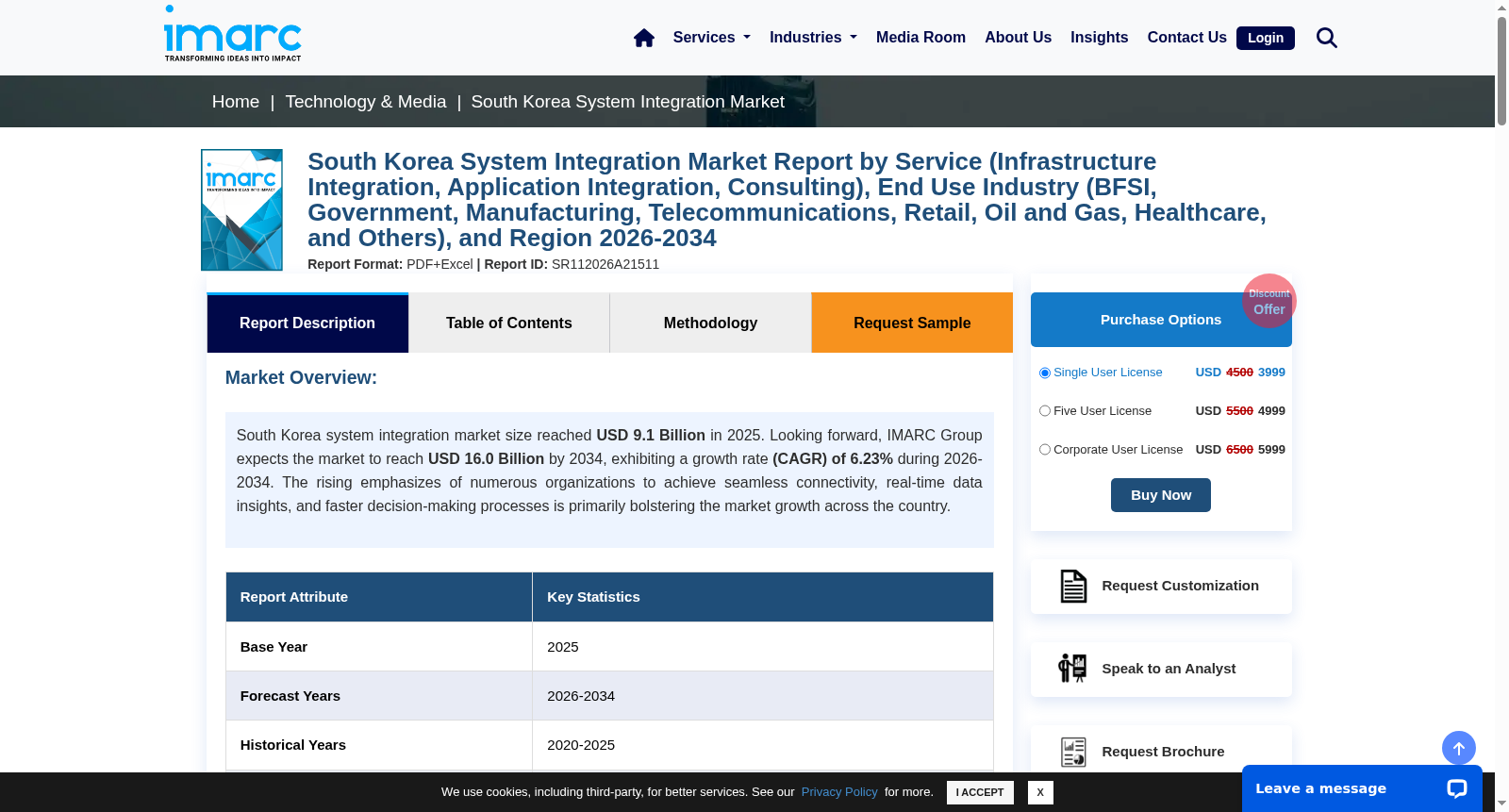The image size is (1509, 812).
Task: Click the Buy Now button
Action: (1161, 495)
